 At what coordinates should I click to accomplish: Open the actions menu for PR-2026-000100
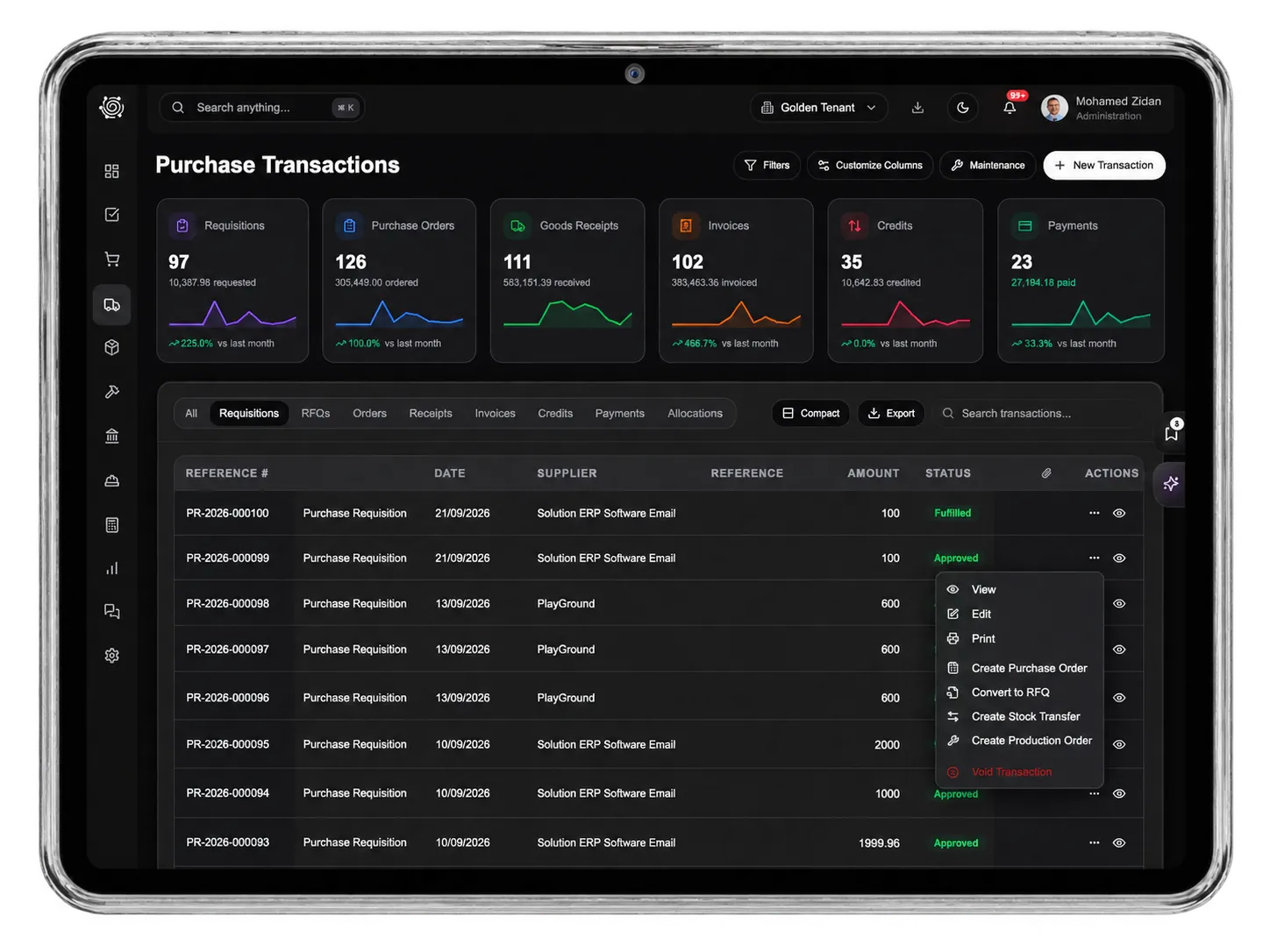[x=1094, y=514]
